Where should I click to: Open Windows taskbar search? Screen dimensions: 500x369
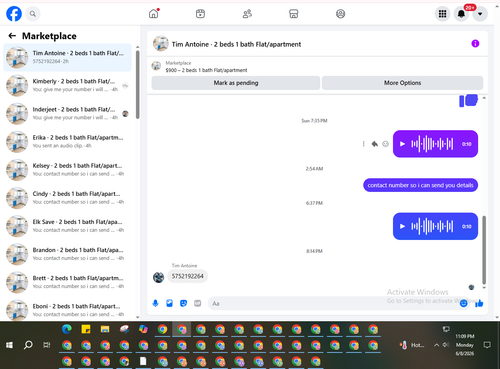coord(28,345)
